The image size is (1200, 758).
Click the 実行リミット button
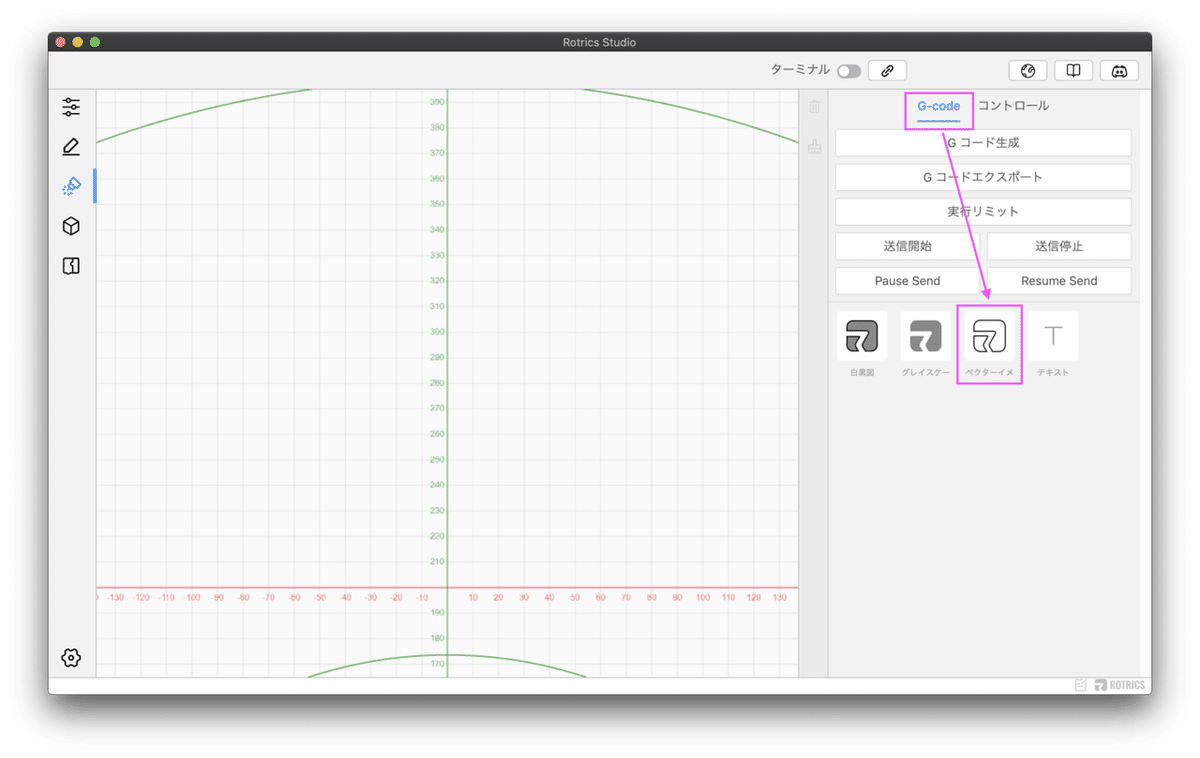click(983, 212)
